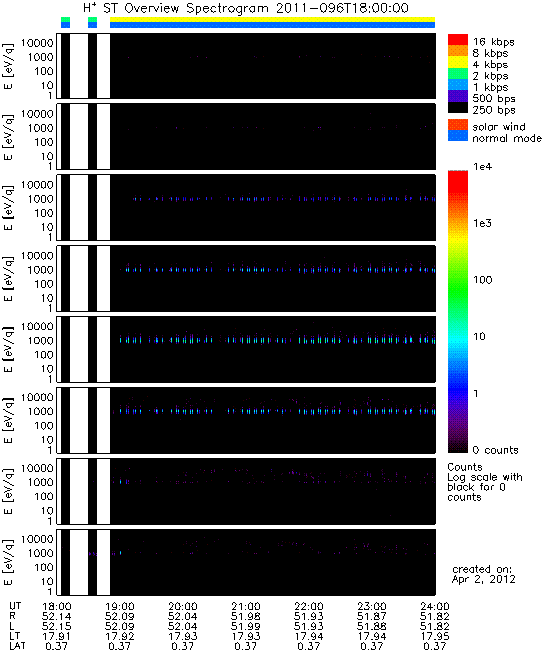
Task: Click the '500 bps' legend label
Action: [494, 99]
